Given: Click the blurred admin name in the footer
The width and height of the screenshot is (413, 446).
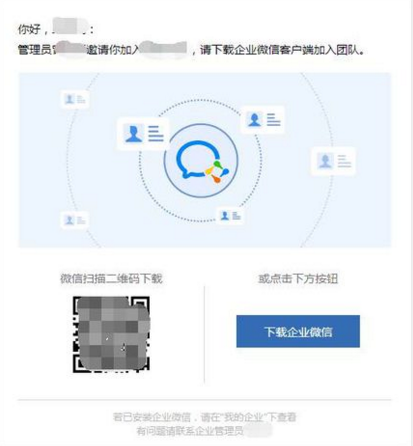Looking at the screenshot, I should coord(258,431).
